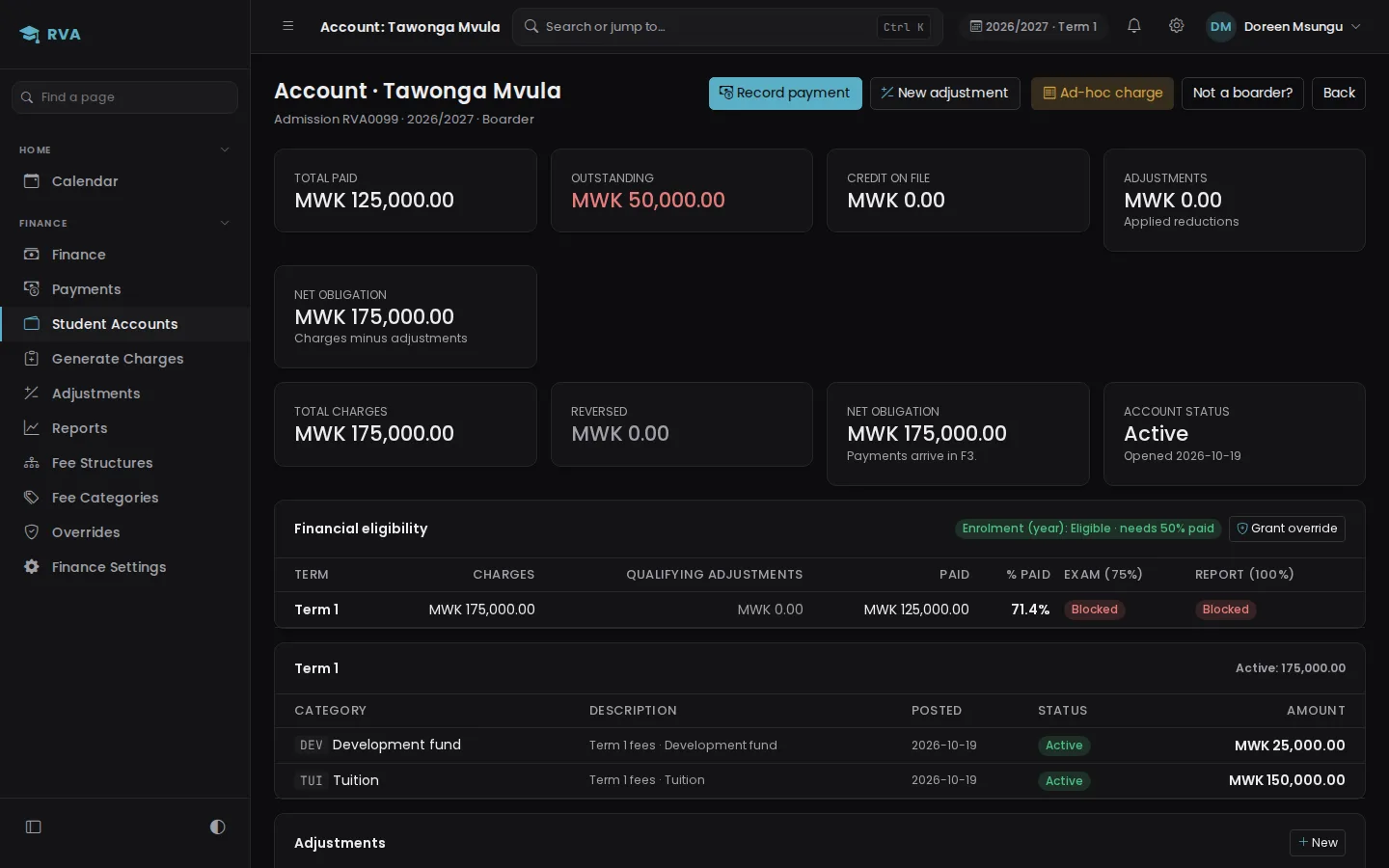1389x868 pixels.
Task: Click the Back button
Action: tap(1339, 94)
